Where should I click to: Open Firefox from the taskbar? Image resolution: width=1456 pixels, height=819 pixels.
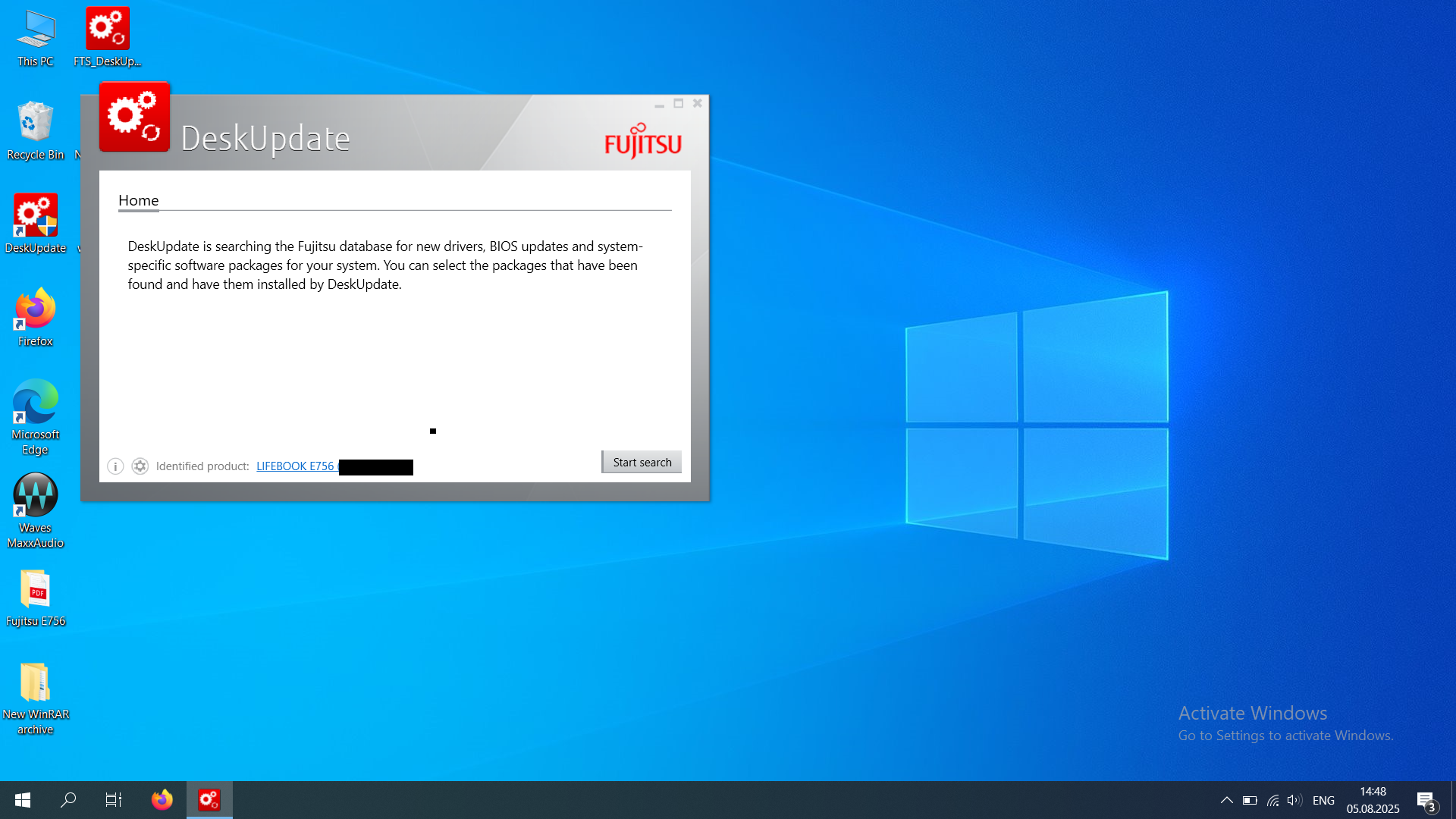coord(162,800)
